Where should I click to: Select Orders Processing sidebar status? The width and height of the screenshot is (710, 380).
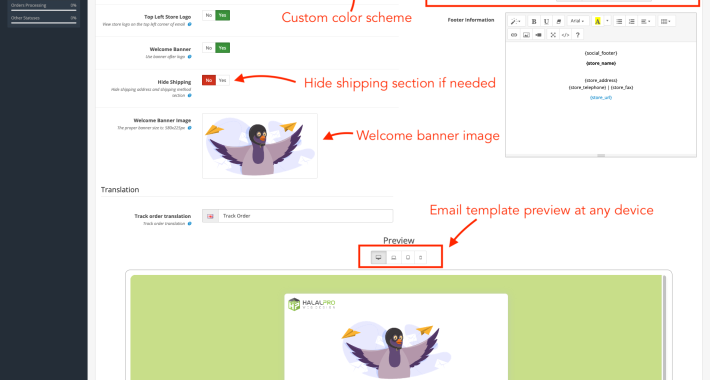point(43,5)
